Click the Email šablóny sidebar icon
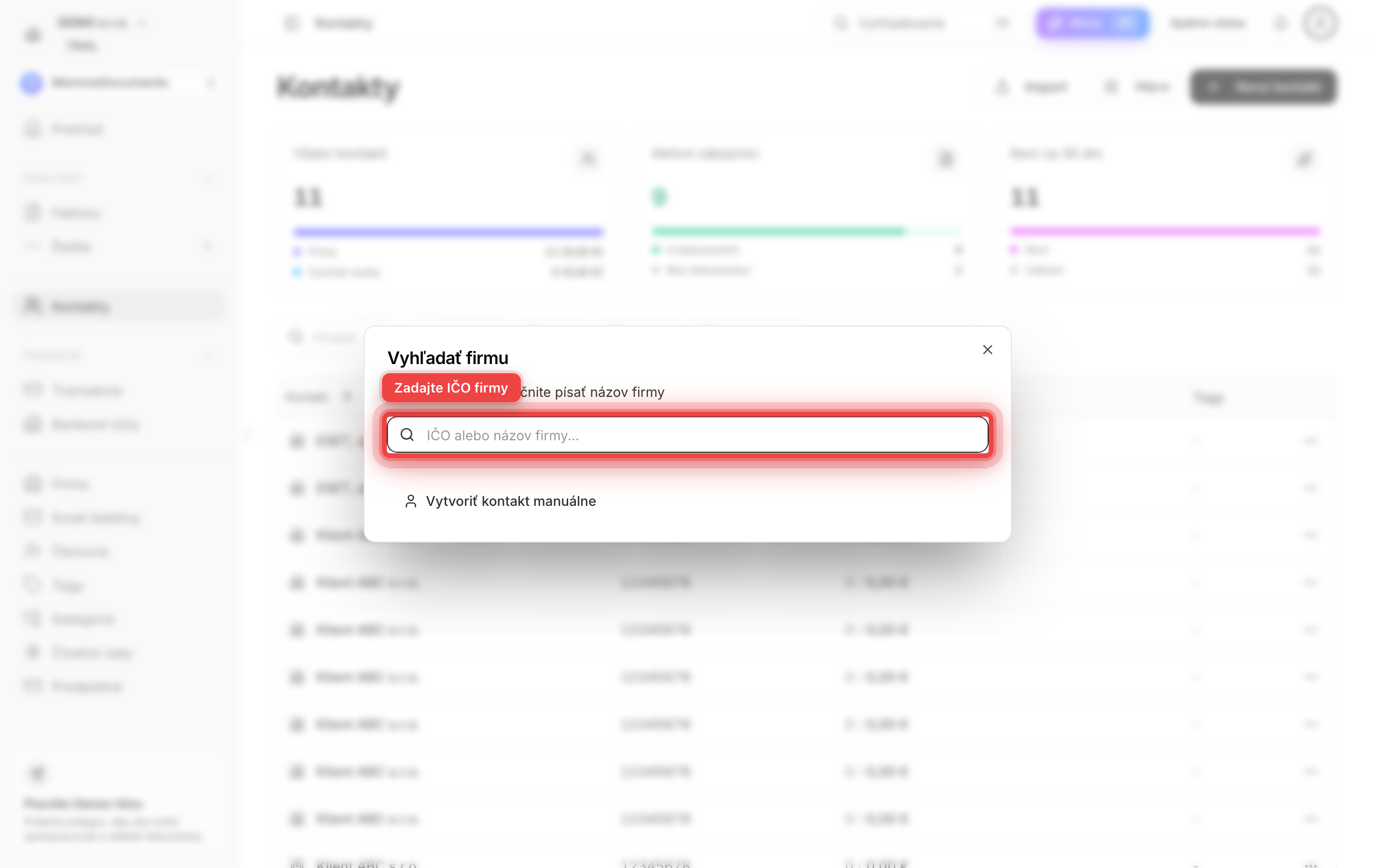 pyautogui.click(x=33, y=517)
